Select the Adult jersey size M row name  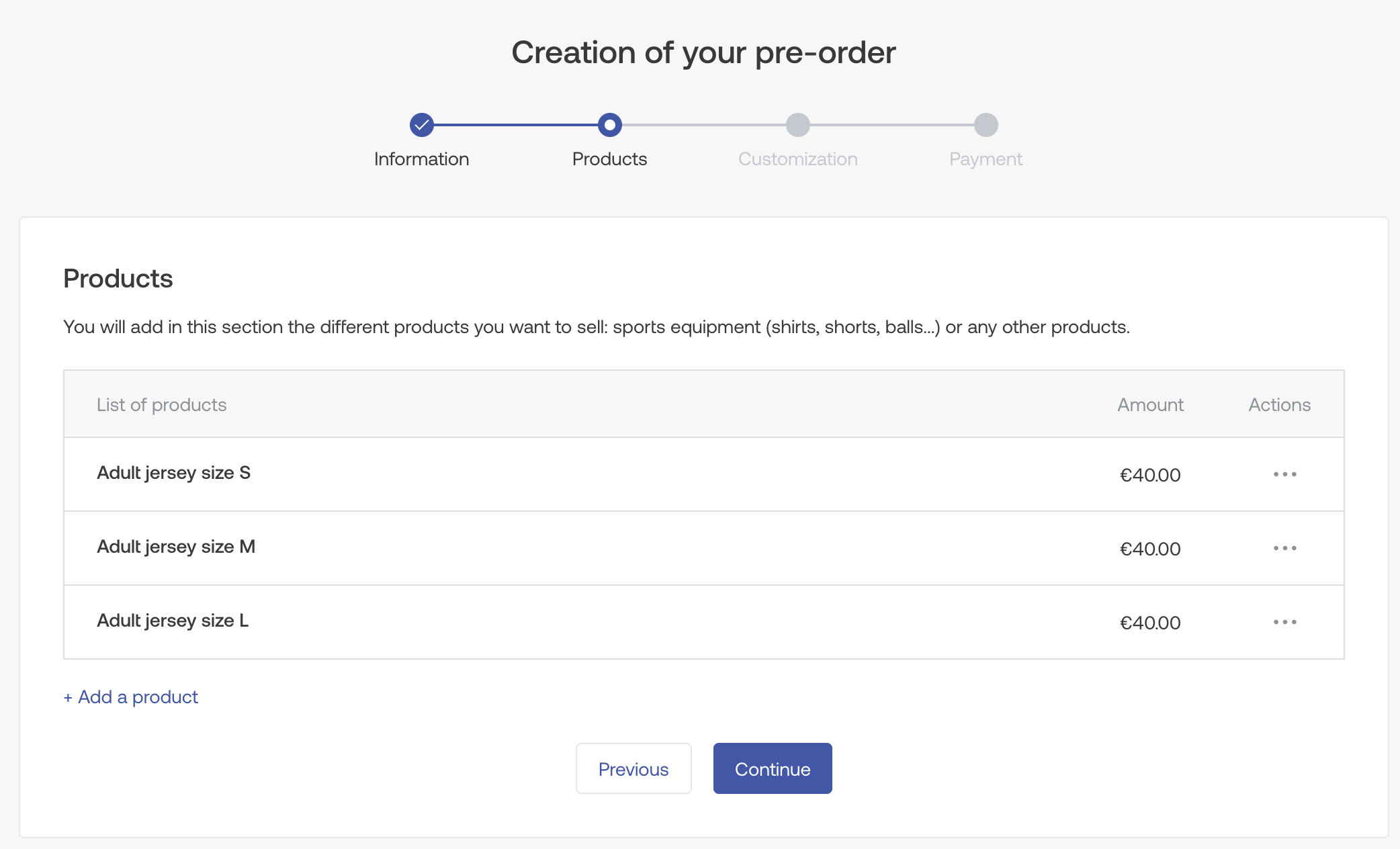(176, 547)
